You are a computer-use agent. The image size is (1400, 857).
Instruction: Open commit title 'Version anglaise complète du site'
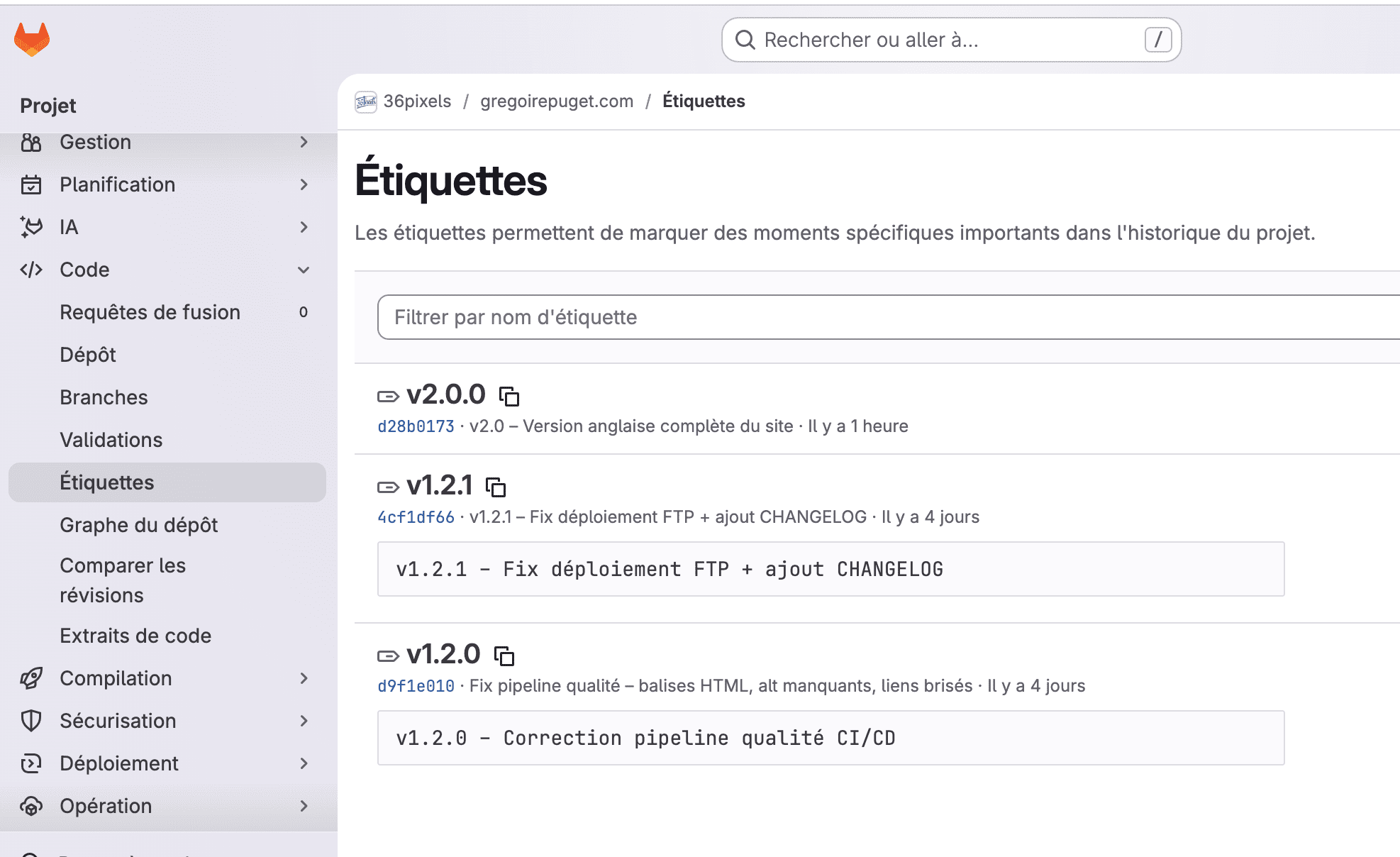pyautogui.click(x=631, y=426)
